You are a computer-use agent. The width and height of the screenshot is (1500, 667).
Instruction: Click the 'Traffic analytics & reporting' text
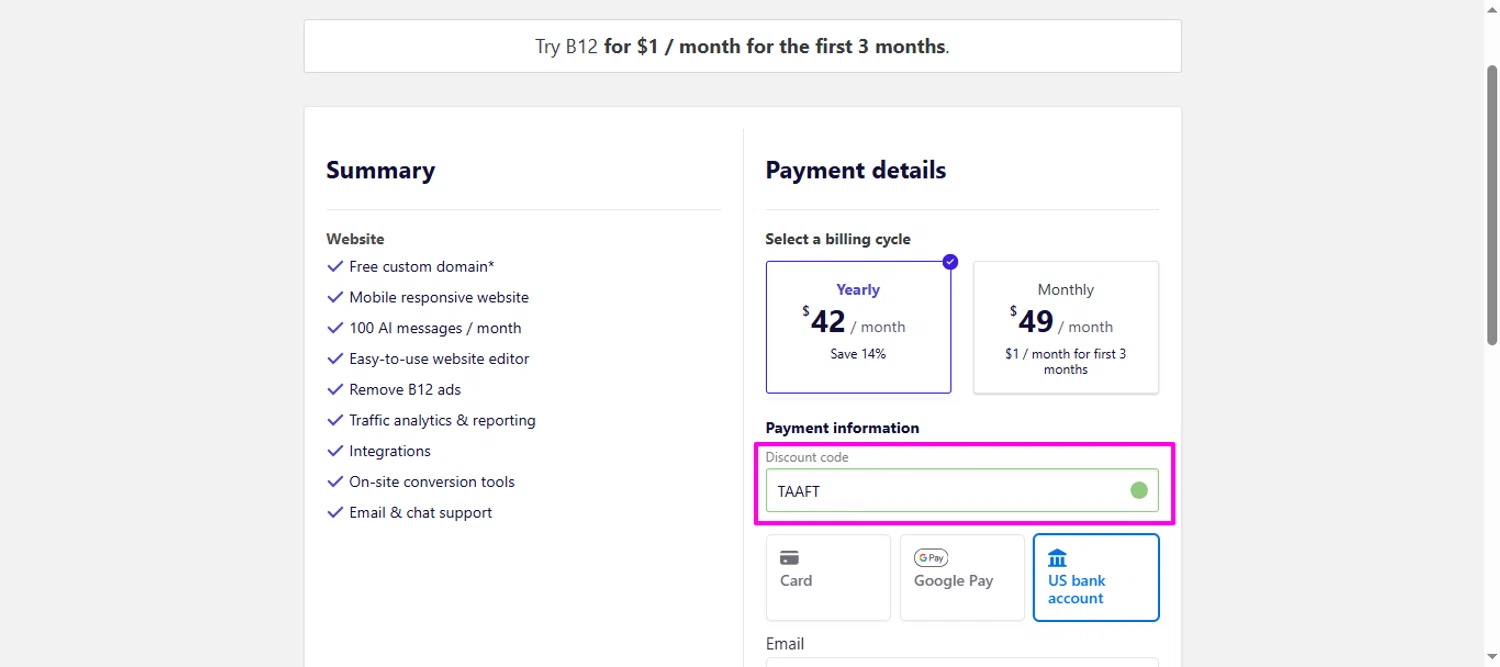pyautogui.click(x=442, y=421)
